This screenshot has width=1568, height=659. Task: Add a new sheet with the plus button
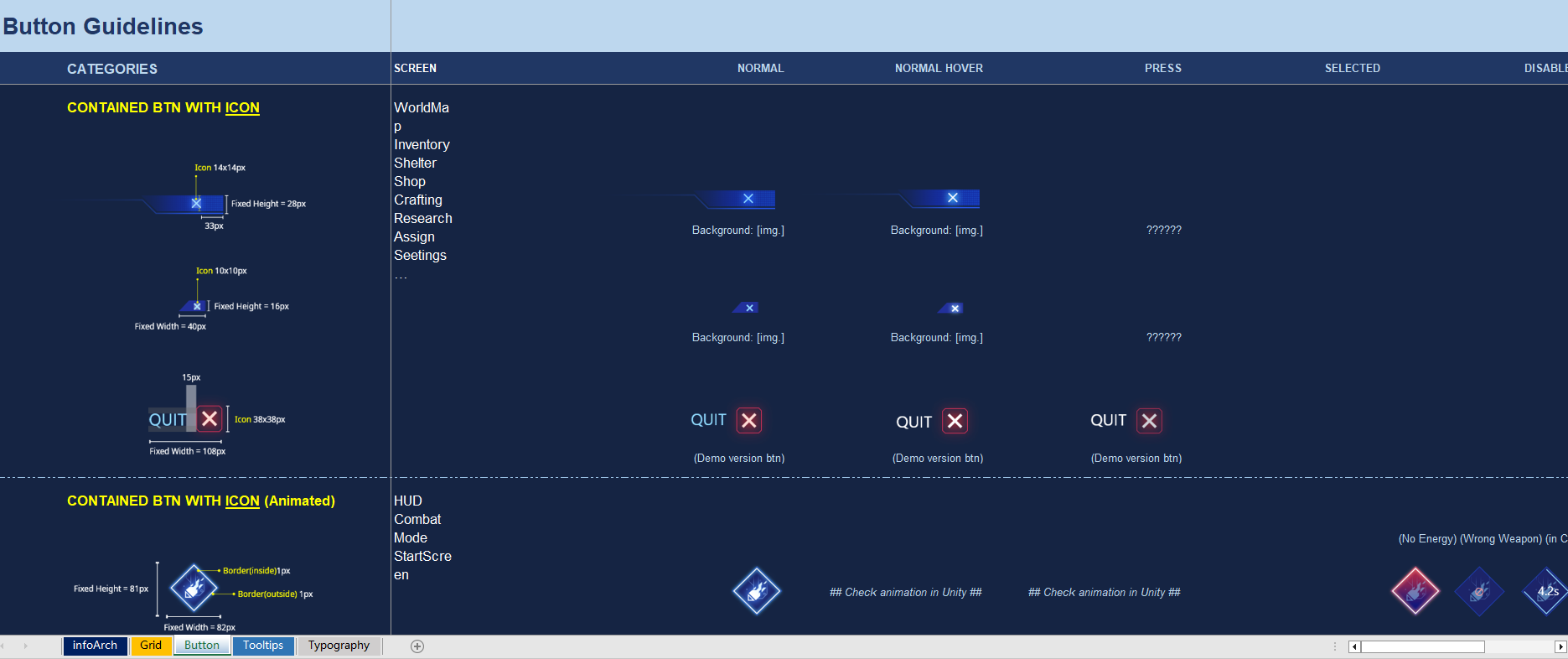[x=417, y=646]
